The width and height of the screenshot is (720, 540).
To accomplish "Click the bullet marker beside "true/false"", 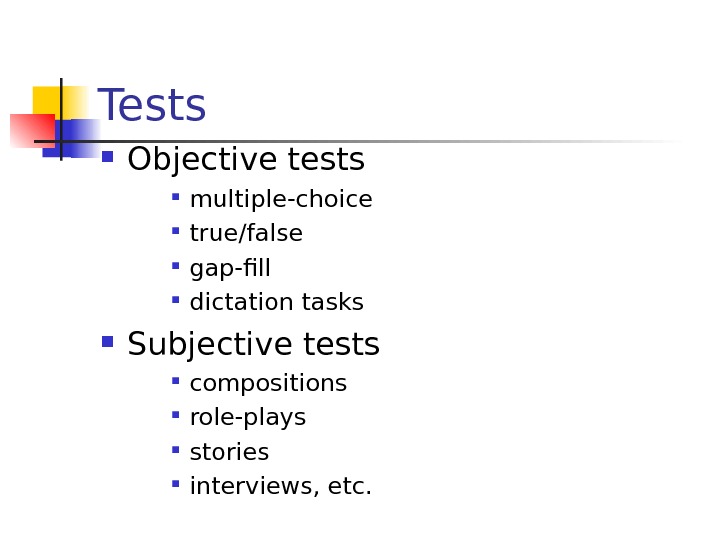I will pyautogui.click(x=176, y=231).
